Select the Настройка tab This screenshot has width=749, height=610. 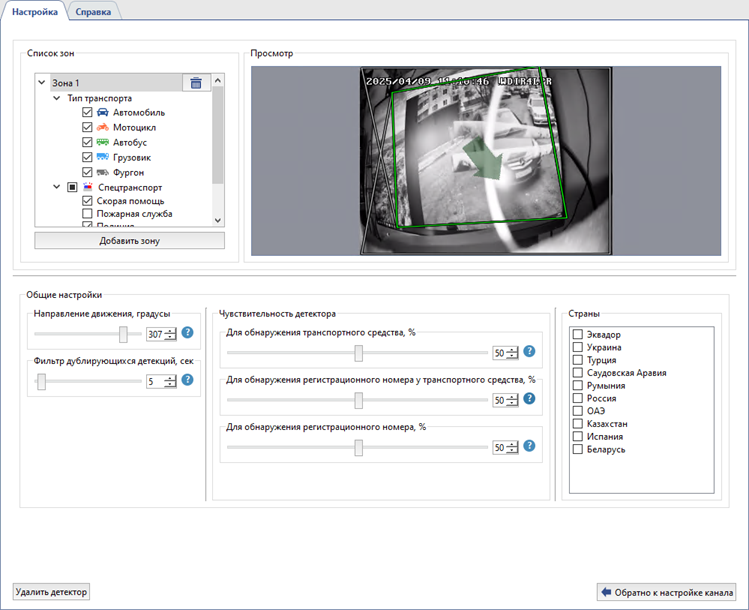point(35,11)
